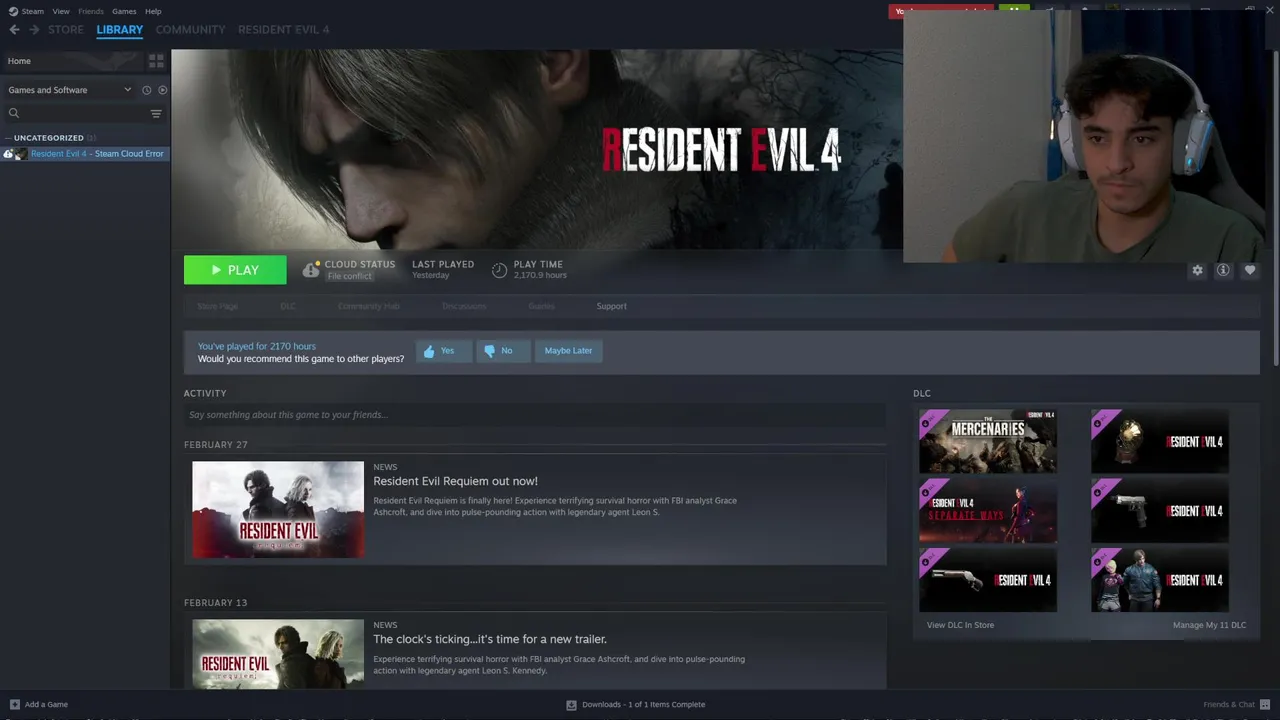Open the gold charm DLC thumbnail

coord(1160,441)
